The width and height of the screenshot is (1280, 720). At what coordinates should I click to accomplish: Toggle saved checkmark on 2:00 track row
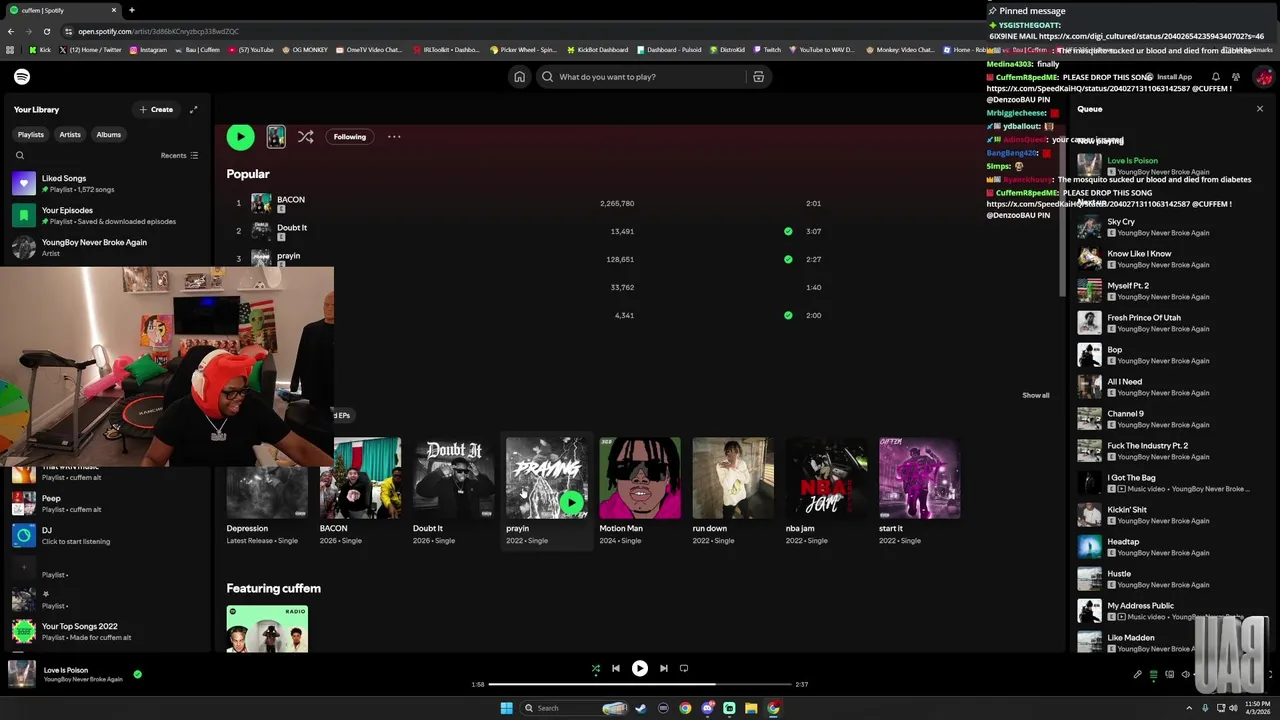point(788,315)
